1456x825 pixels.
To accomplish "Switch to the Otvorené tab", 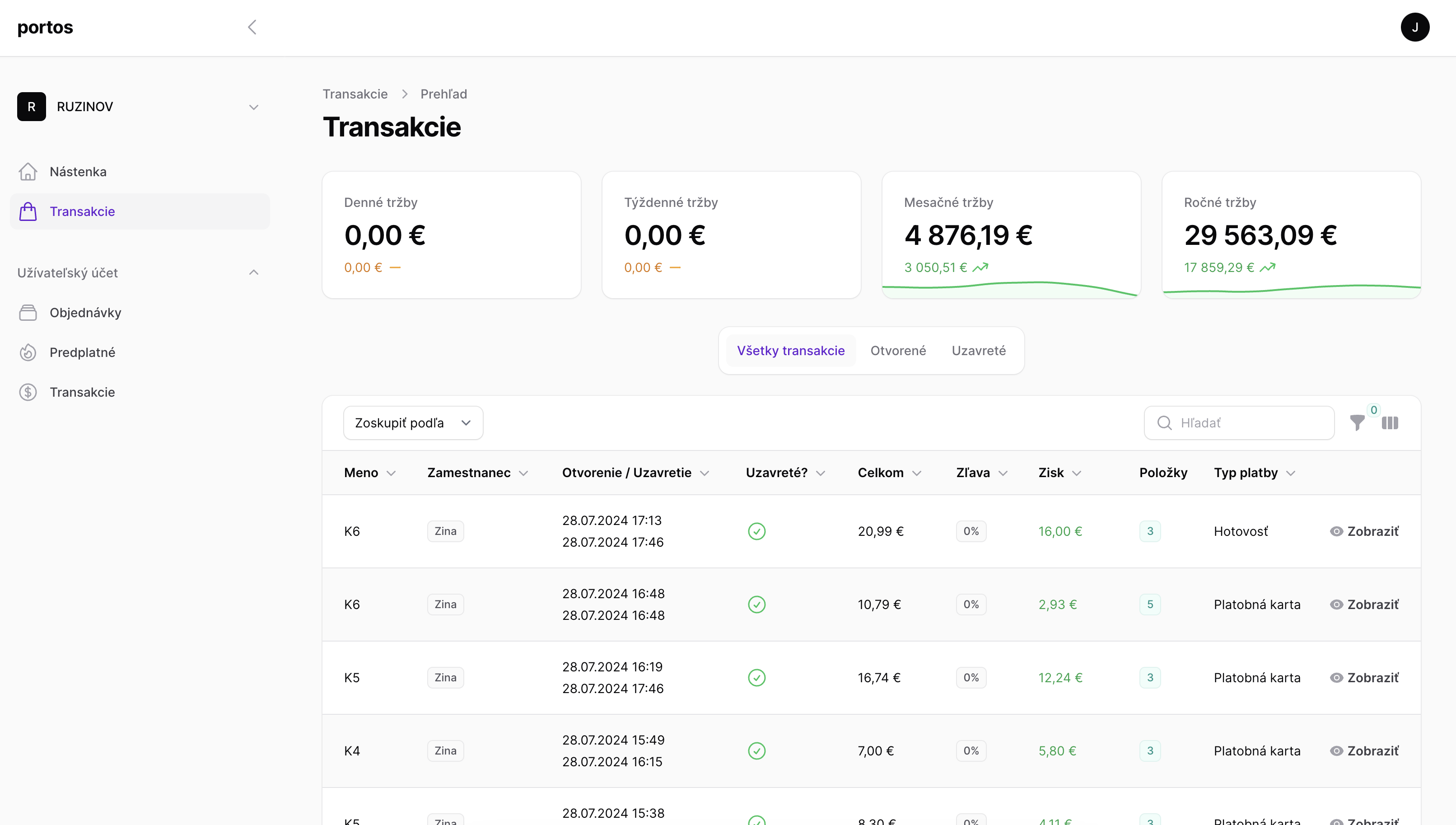I will (x=898, y=351).
